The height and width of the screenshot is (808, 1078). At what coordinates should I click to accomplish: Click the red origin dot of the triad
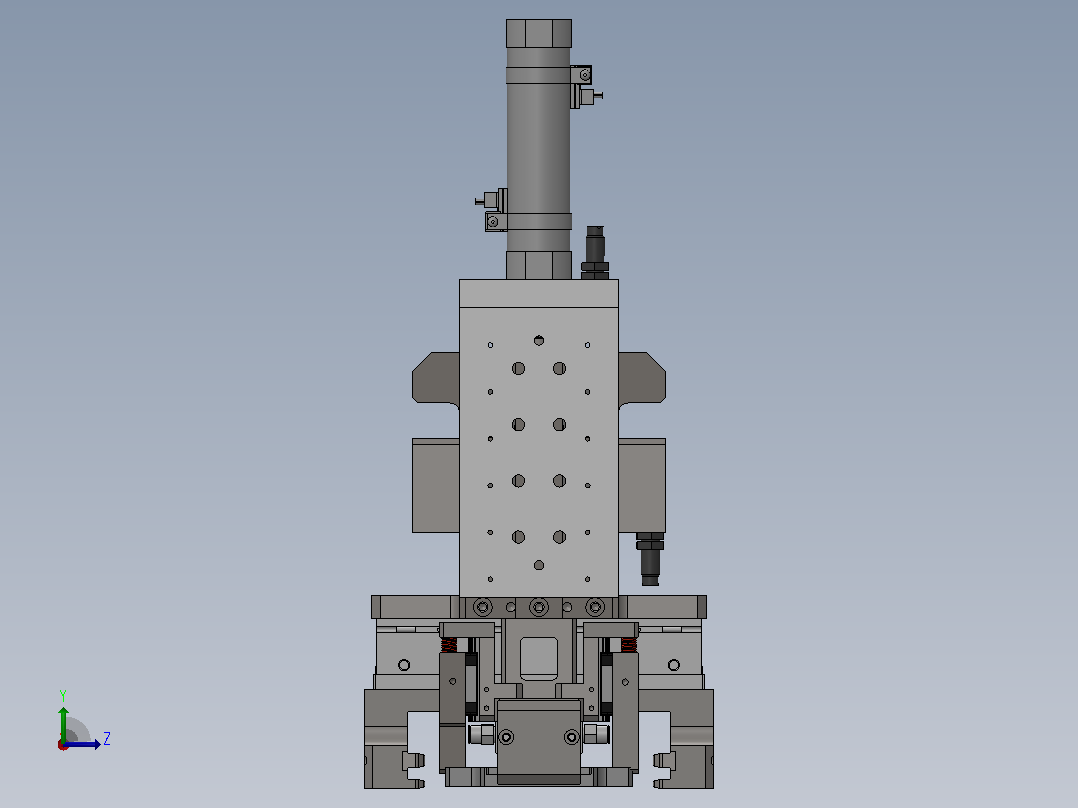63,745
